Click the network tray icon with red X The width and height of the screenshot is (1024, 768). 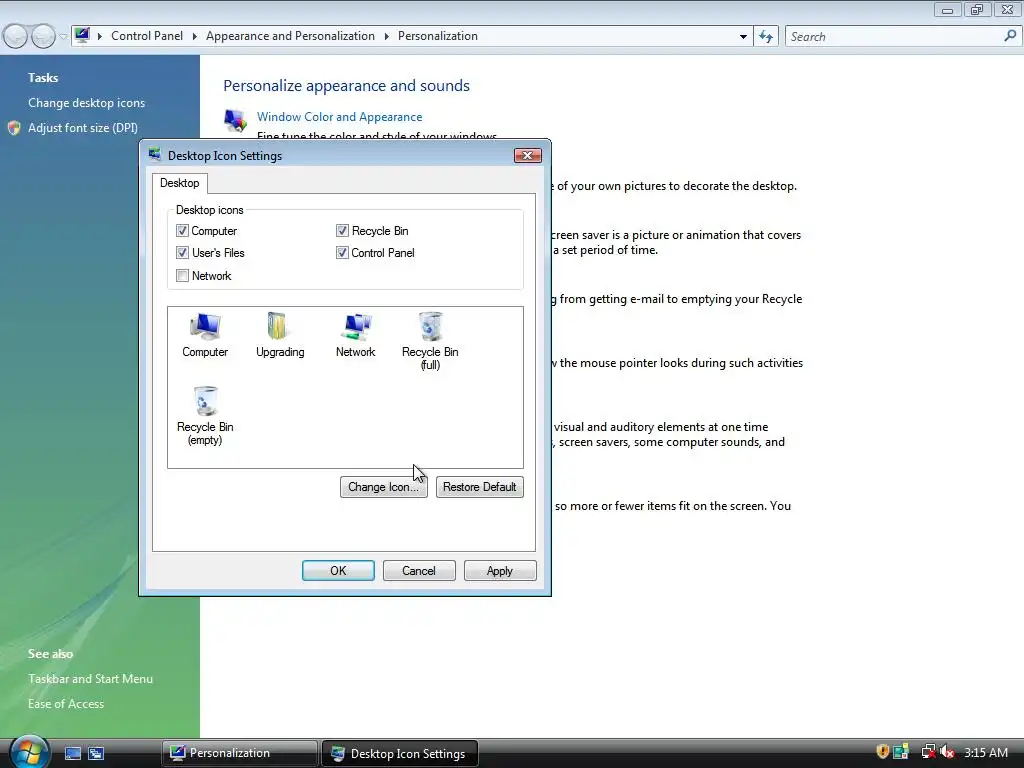point(928,752)
